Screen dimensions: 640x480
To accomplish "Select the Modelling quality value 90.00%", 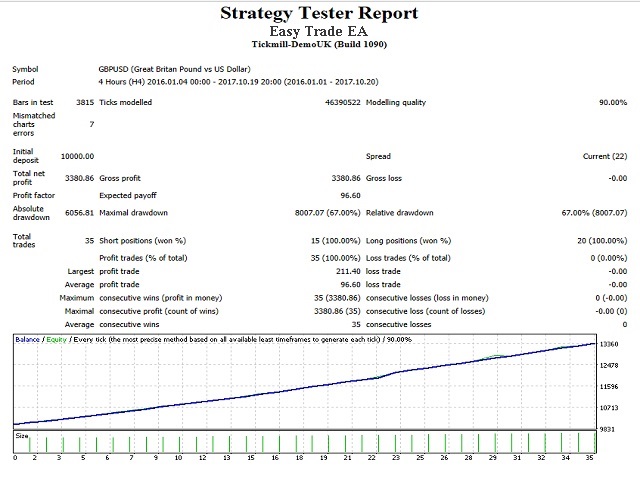I will tap(613, 102).
